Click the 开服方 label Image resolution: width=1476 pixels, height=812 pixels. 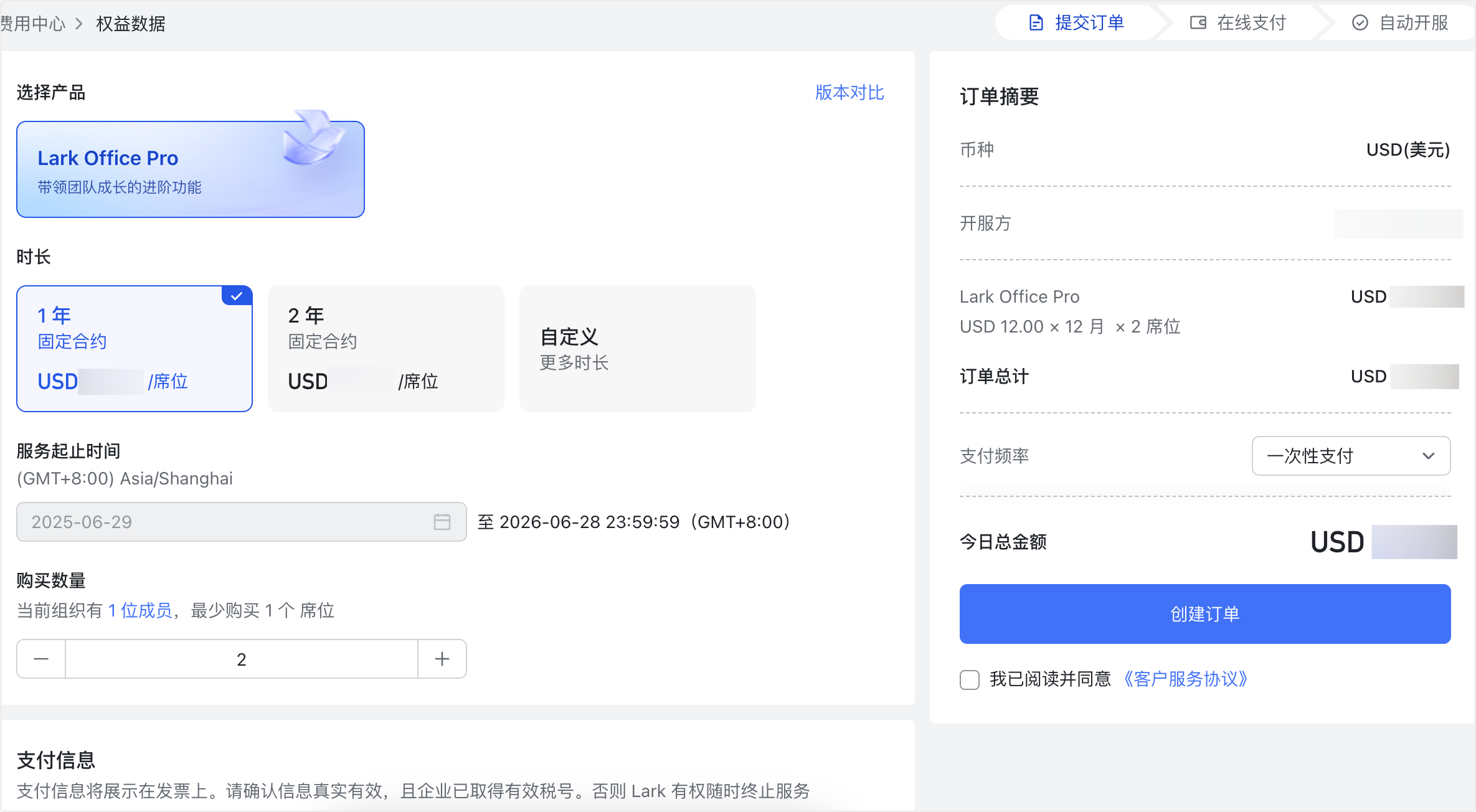pos(985,224)
